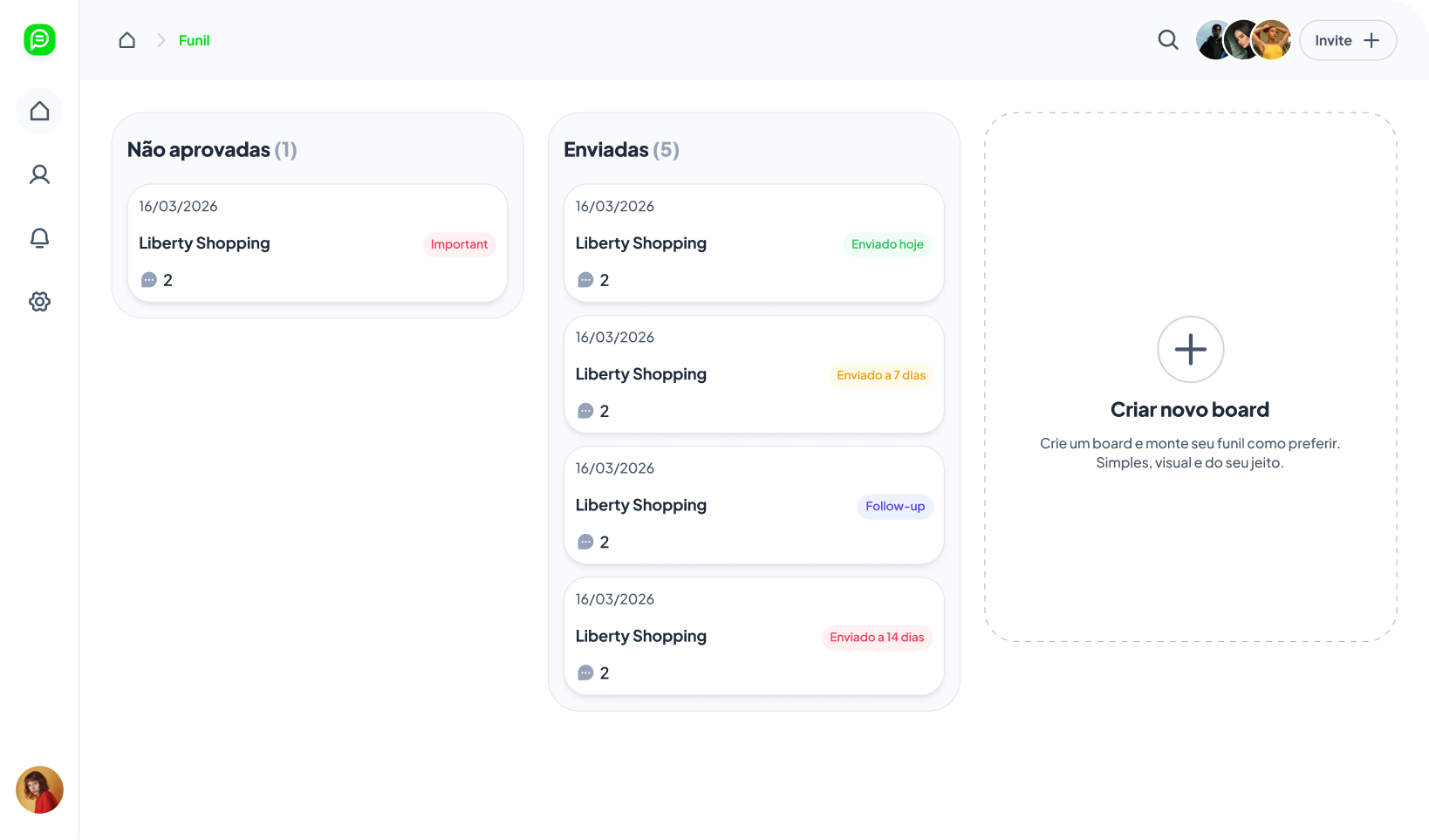
Task: Open Home from the sidebar
Action: click(39, 111)
